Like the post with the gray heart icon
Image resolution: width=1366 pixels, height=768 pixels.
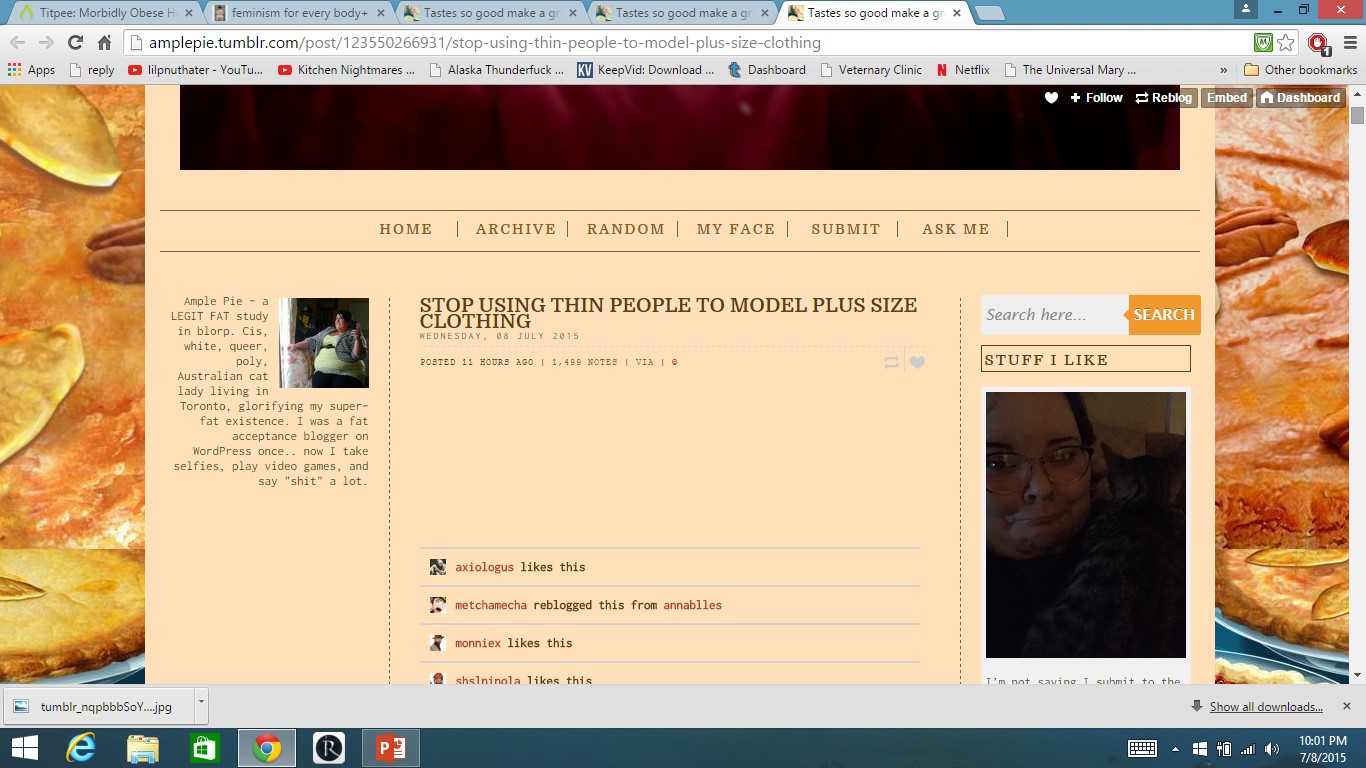pos(917,362)
